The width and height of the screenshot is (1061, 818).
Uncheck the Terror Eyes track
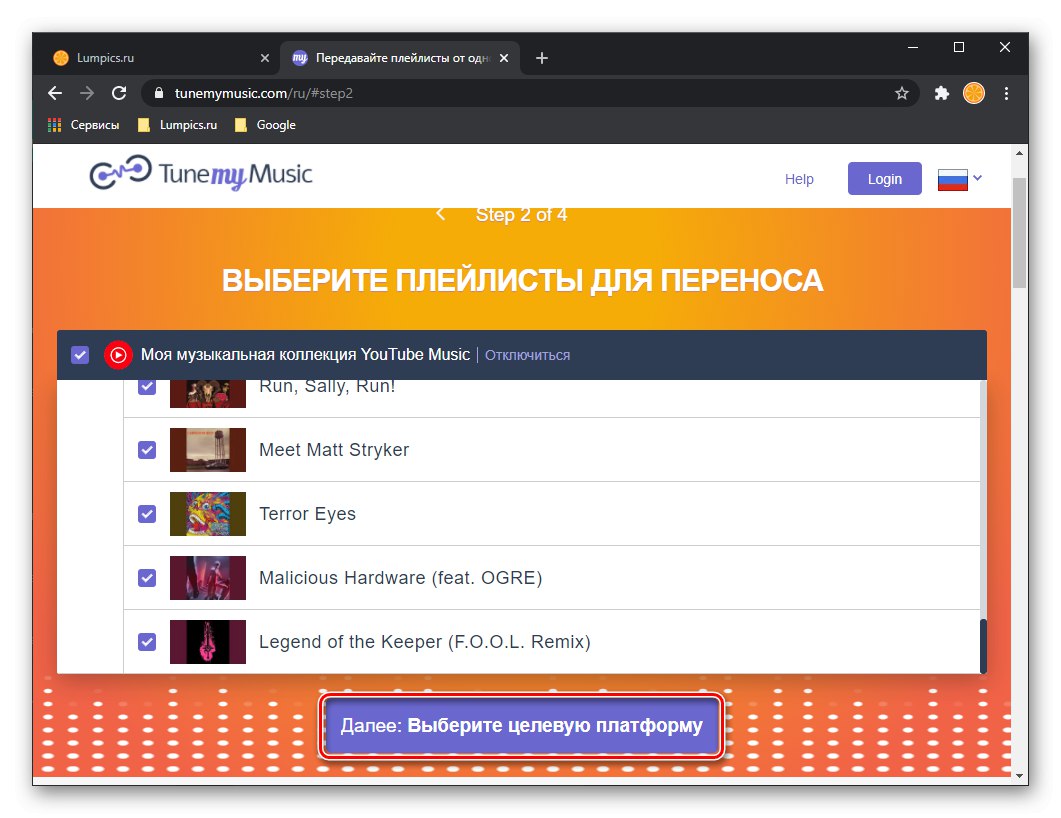(147, 514)
